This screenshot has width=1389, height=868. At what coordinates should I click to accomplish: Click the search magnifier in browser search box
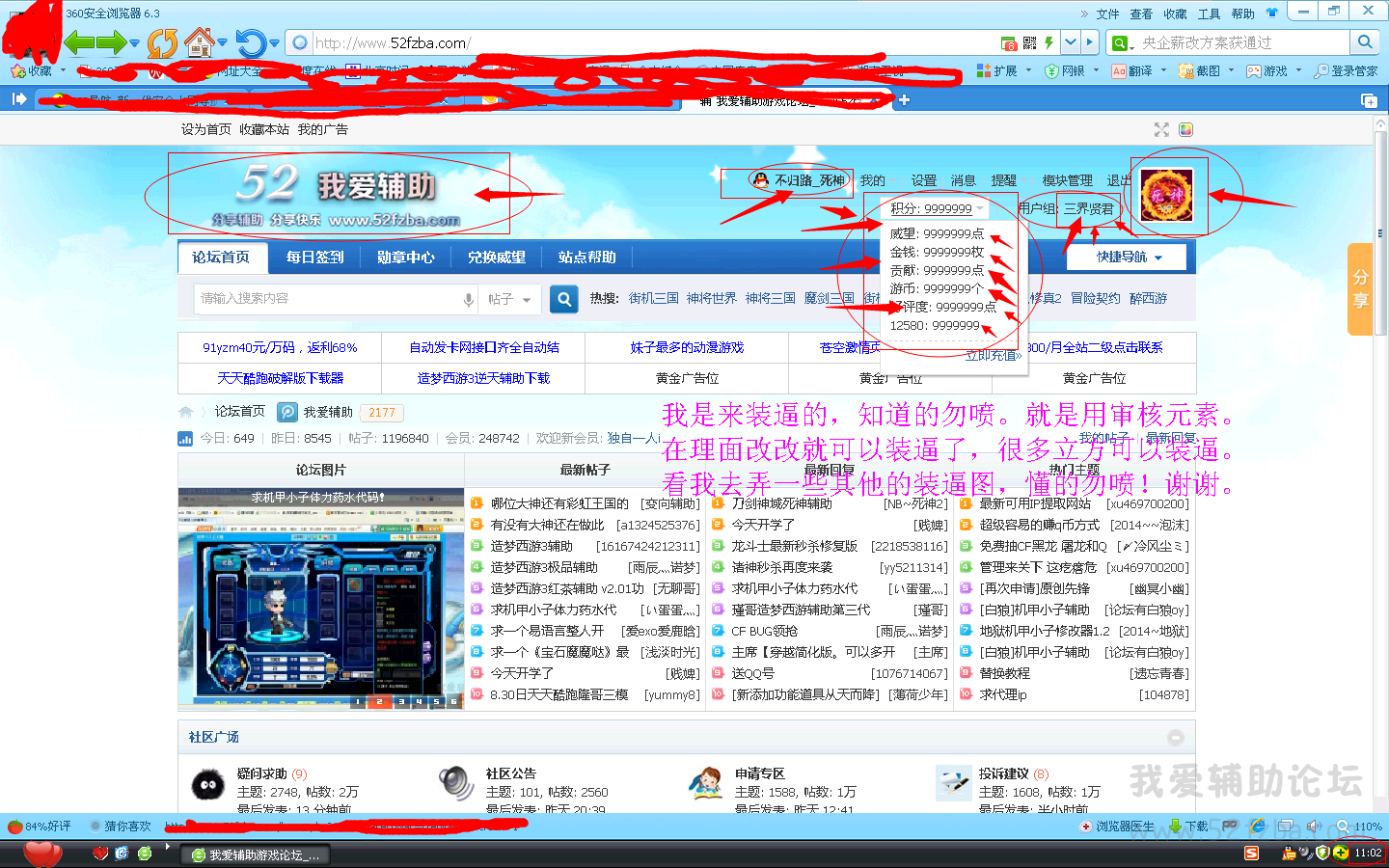1364,42
